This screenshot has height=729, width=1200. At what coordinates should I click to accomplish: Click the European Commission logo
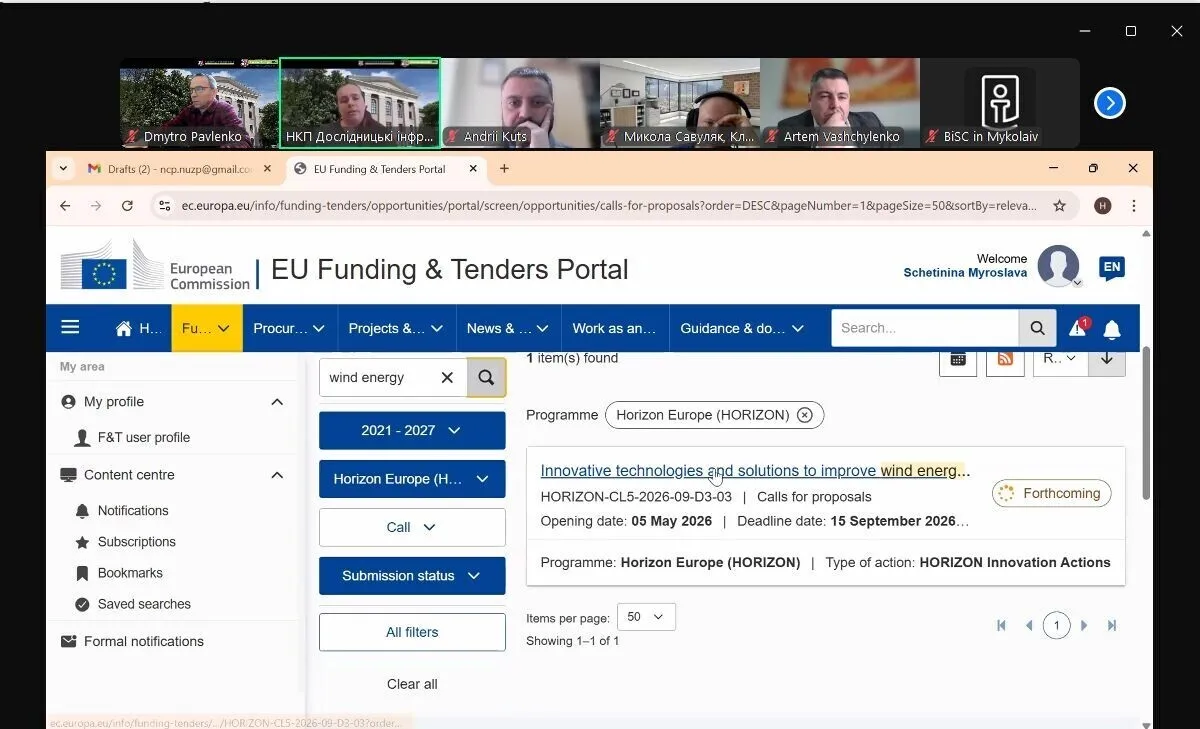tap(155, 268)
